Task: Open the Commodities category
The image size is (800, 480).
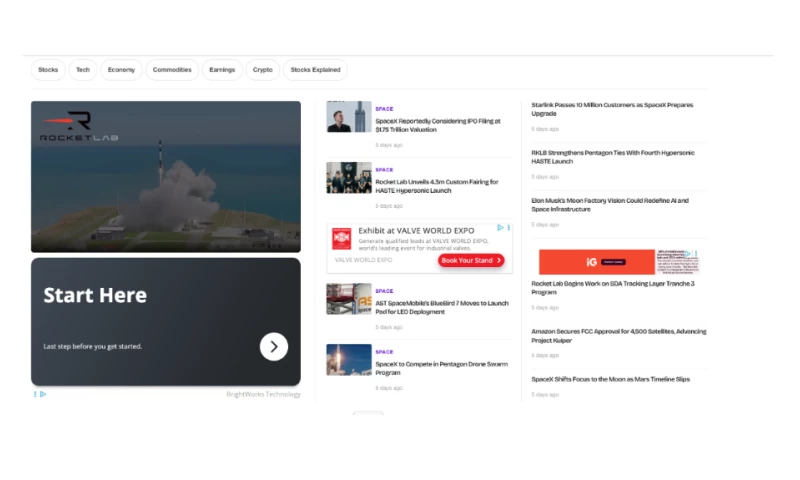Action: click(172, 70)
